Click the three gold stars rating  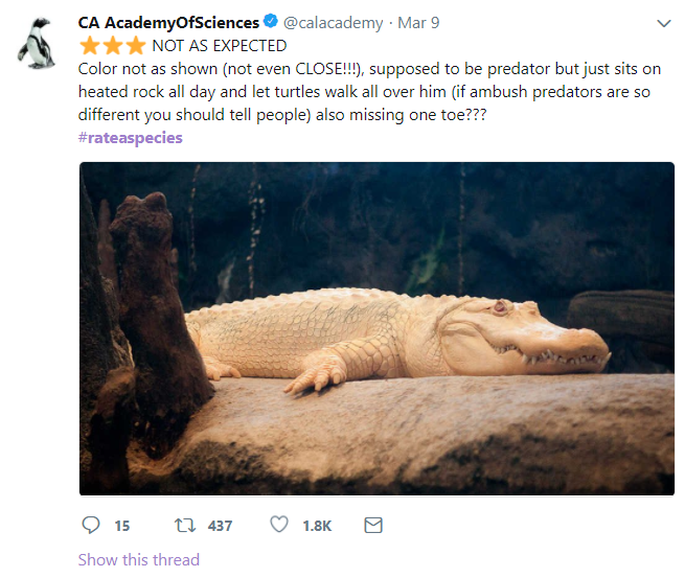(113, 45)
